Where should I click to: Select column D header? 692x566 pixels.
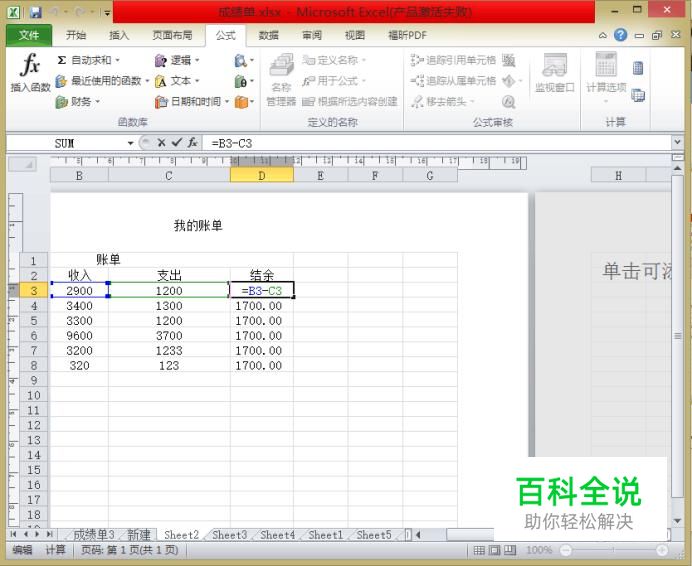(262, 175)
